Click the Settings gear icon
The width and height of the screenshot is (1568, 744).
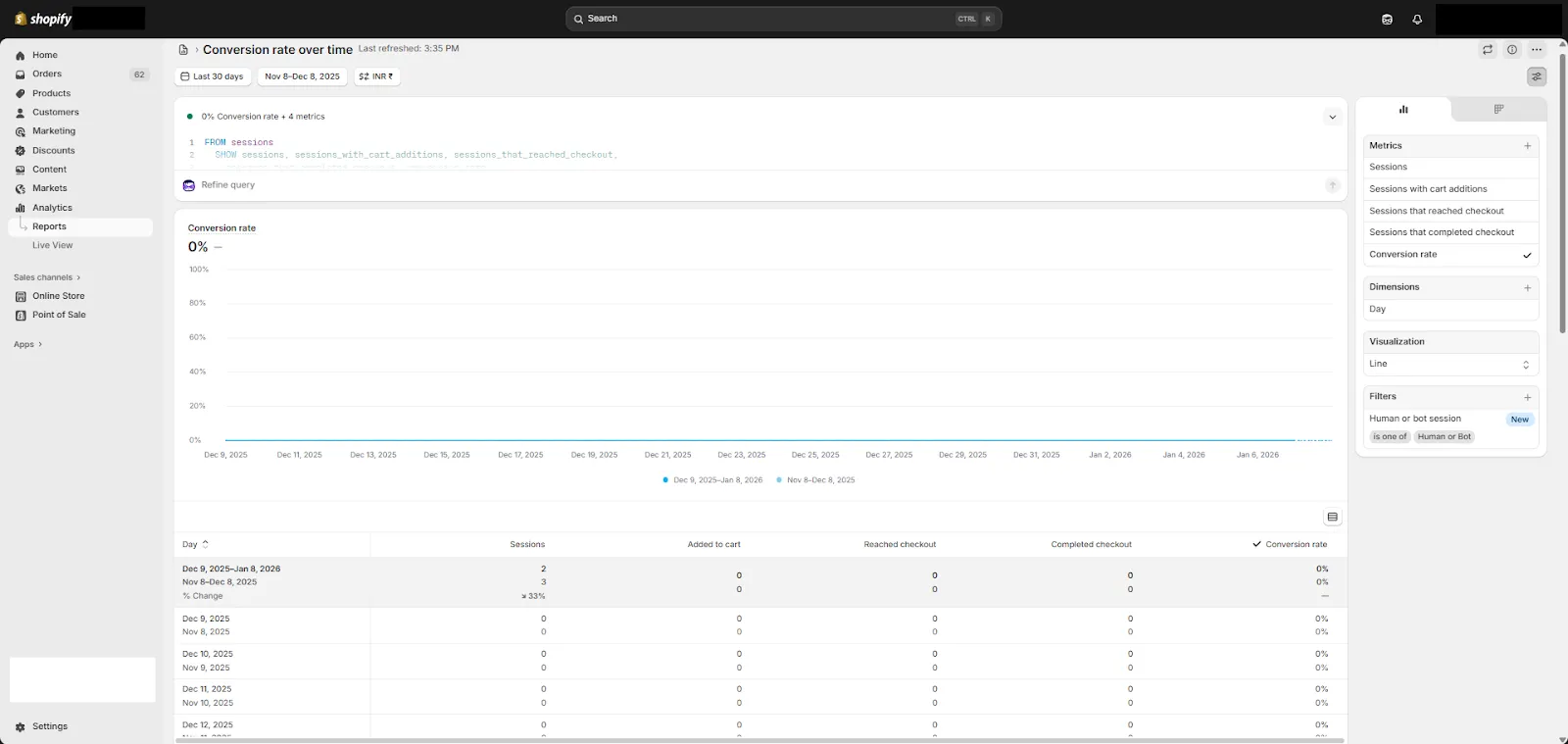[x=20, y=727]
